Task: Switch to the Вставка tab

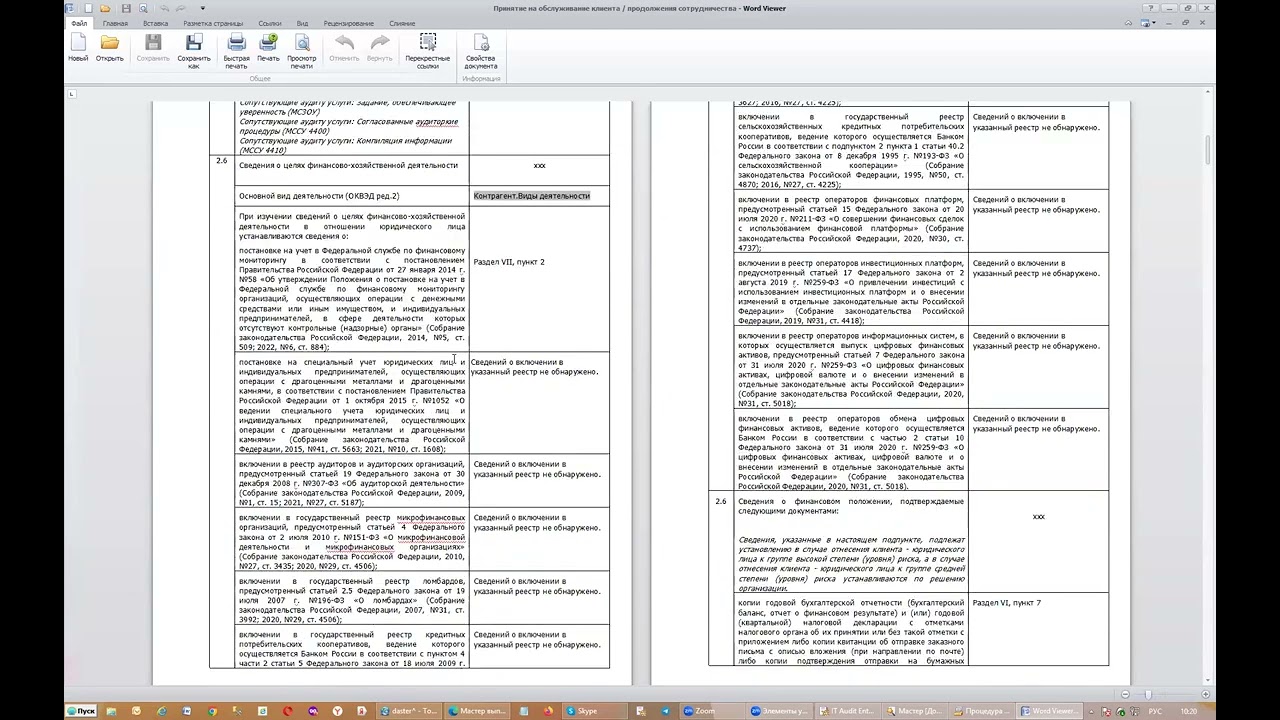Action: pos(155,23)
